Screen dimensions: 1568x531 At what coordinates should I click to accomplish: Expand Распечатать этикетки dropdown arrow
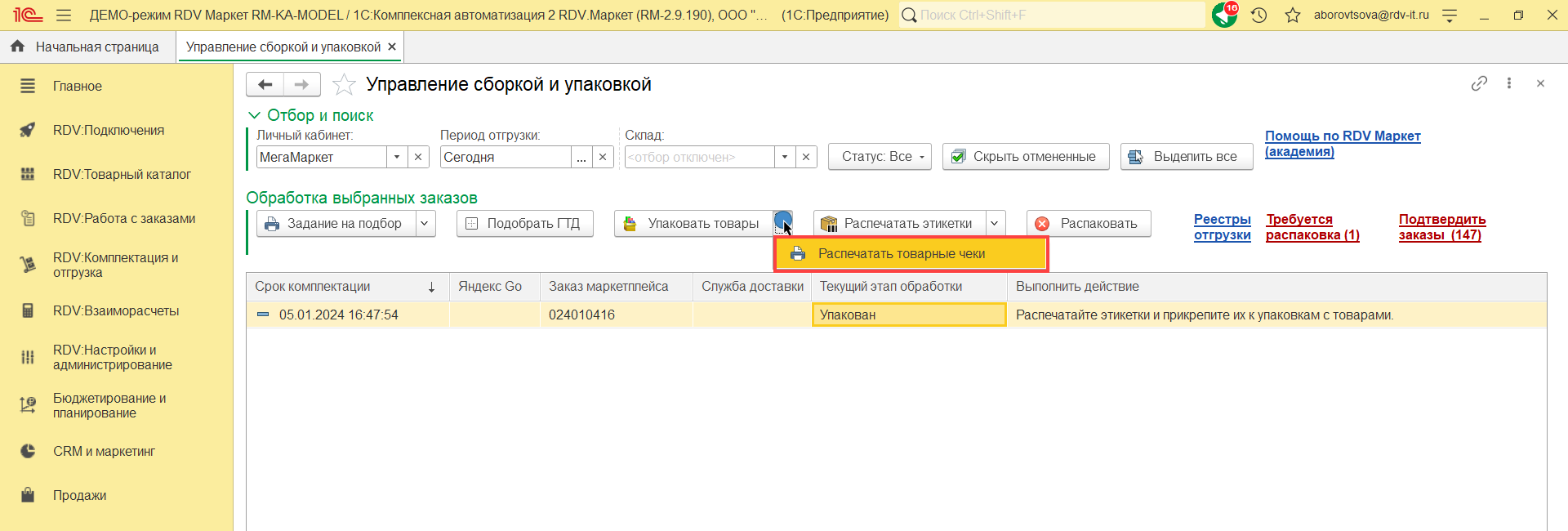pyautogui.click(x=996, y=223)
